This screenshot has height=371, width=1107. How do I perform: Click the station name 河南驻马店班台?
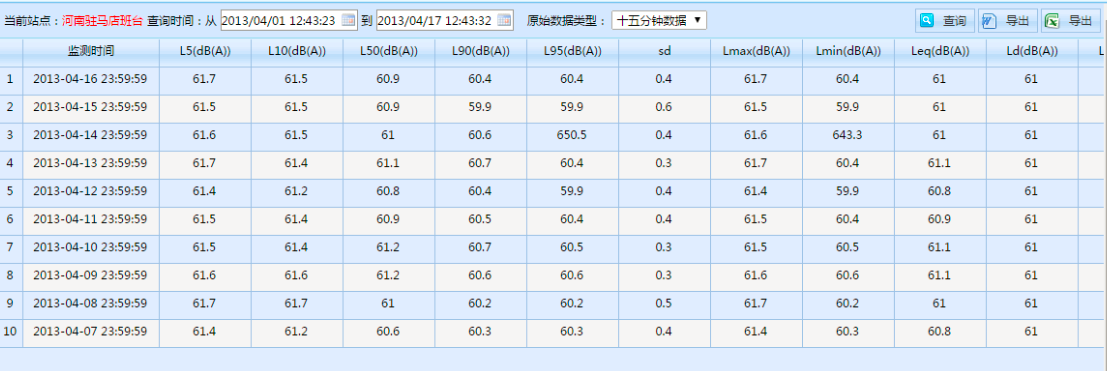102,21
